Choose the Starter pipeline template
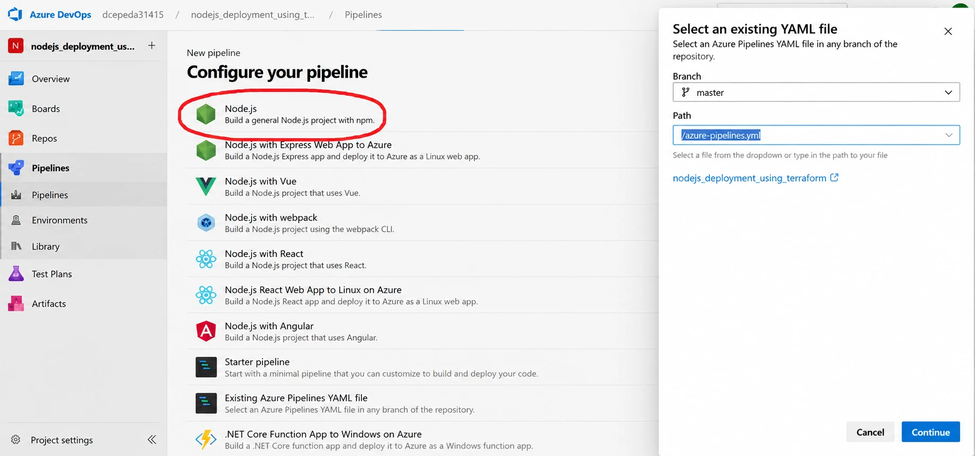 tap(423, 367)
